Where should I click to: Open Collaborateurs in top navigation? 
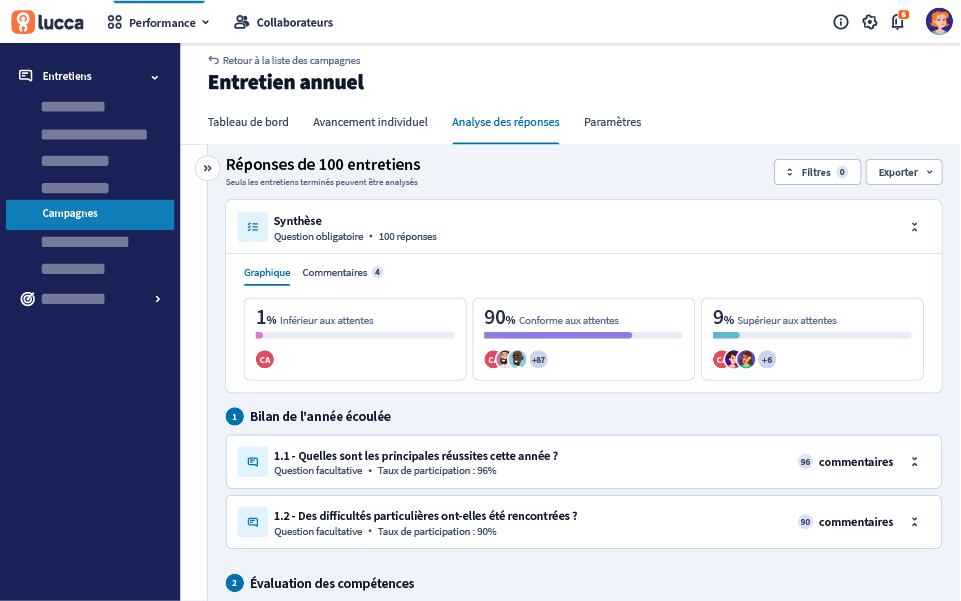[284, 23]
